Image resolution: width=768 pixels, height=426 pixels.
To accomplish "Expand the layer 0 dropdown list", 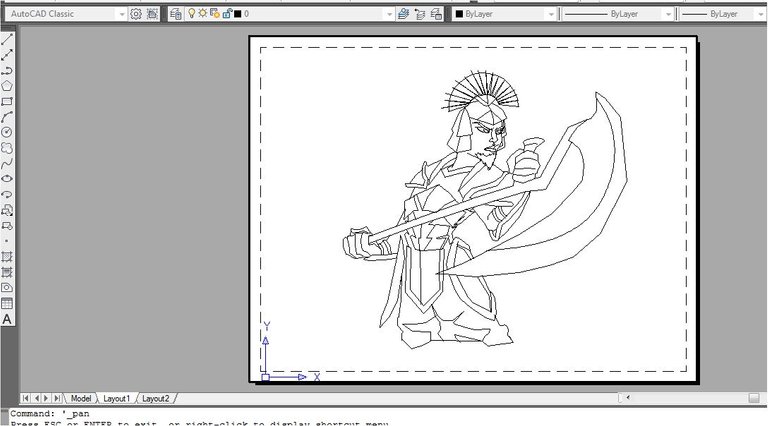I will 389,14.
